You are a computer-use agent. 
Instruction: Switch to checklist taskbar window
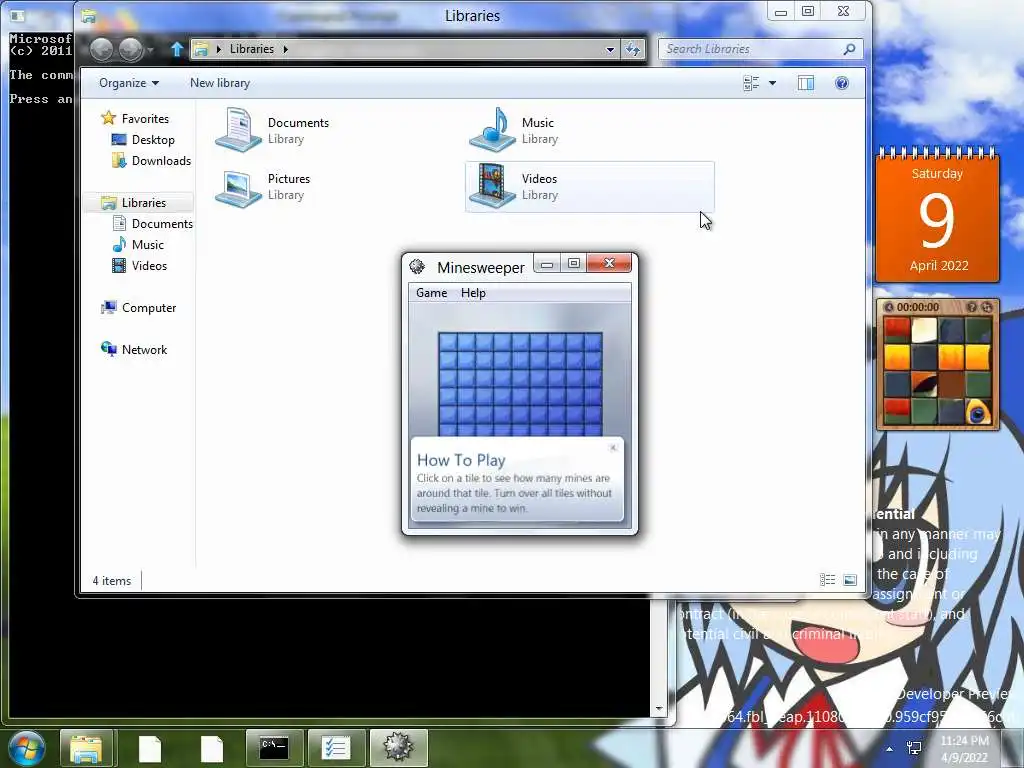[x=336, y=748]
